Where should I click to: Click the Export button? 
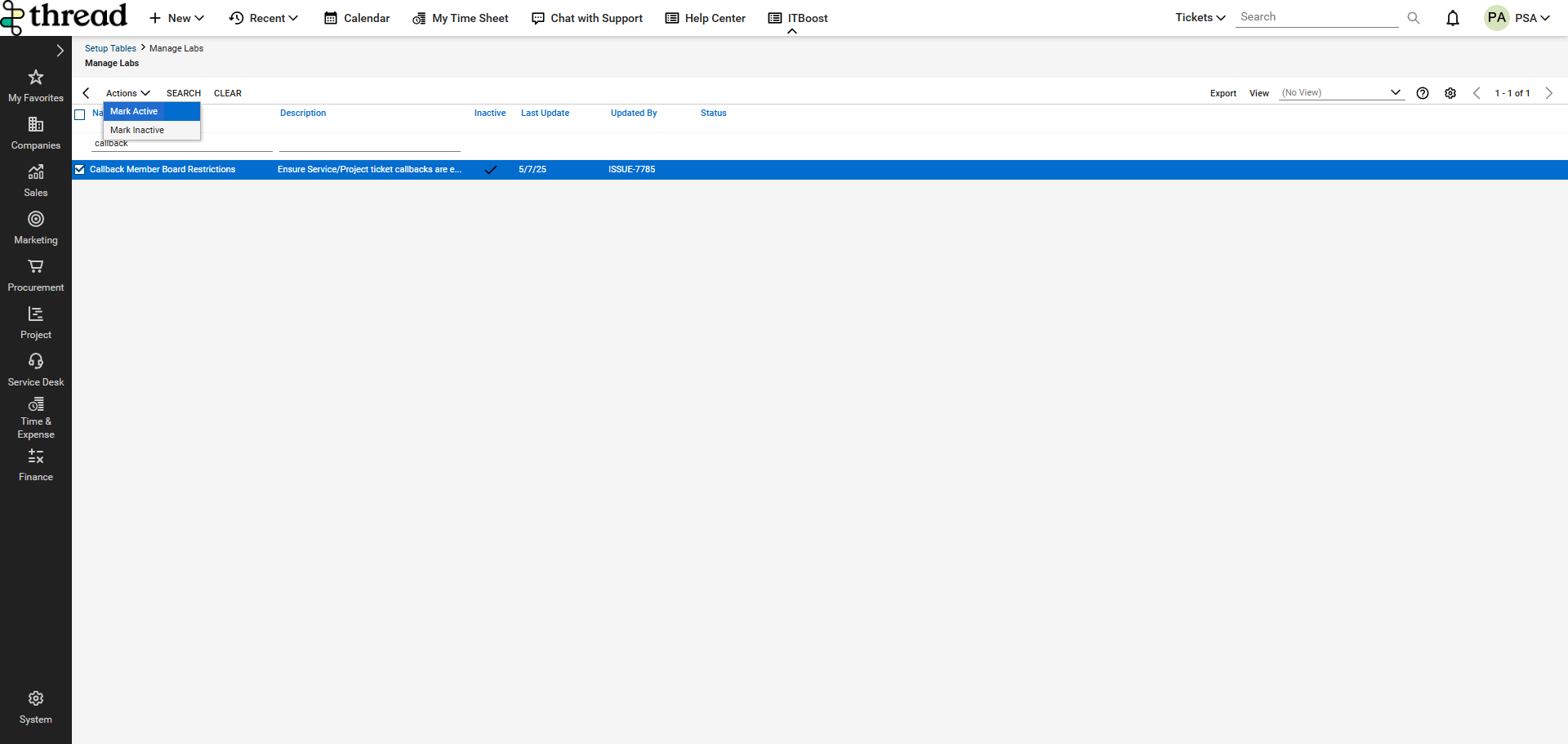[1223, 93]
